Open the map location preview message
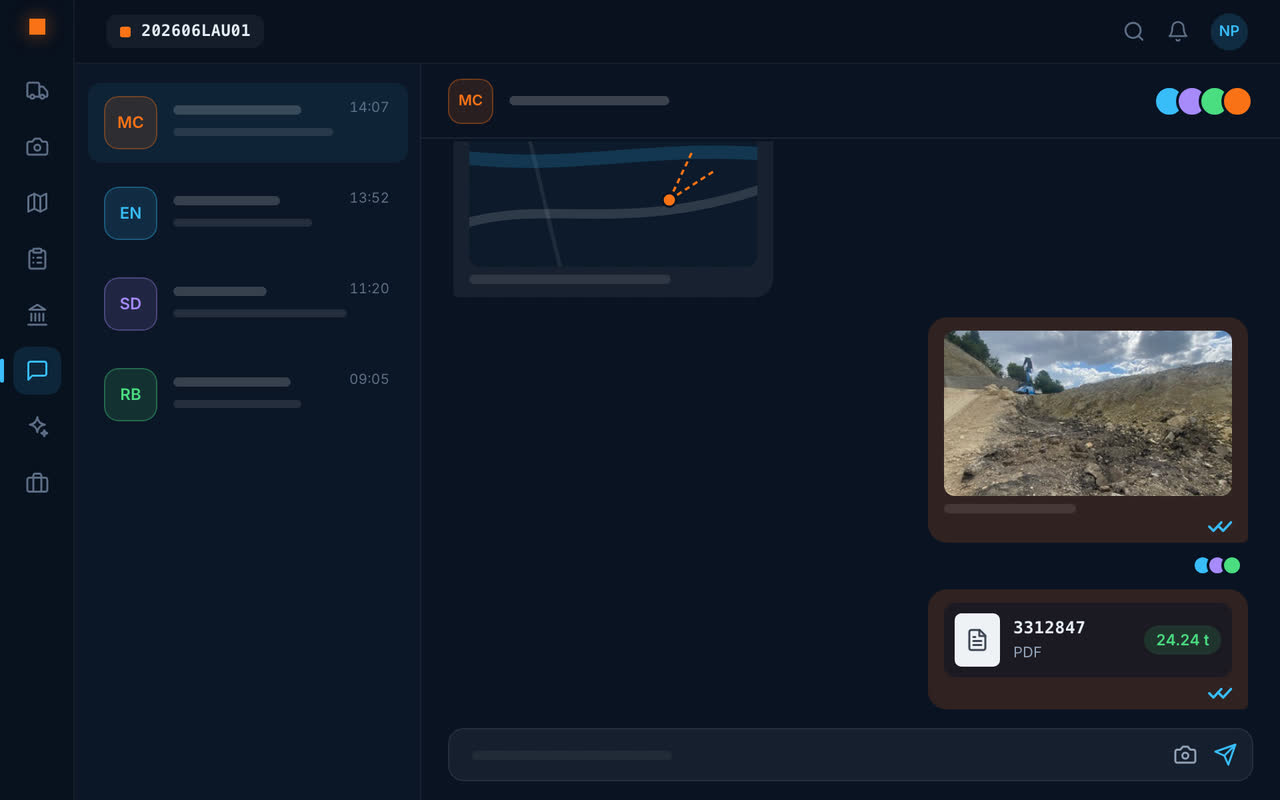The image size is (1280, 800). tap(613, 219)
